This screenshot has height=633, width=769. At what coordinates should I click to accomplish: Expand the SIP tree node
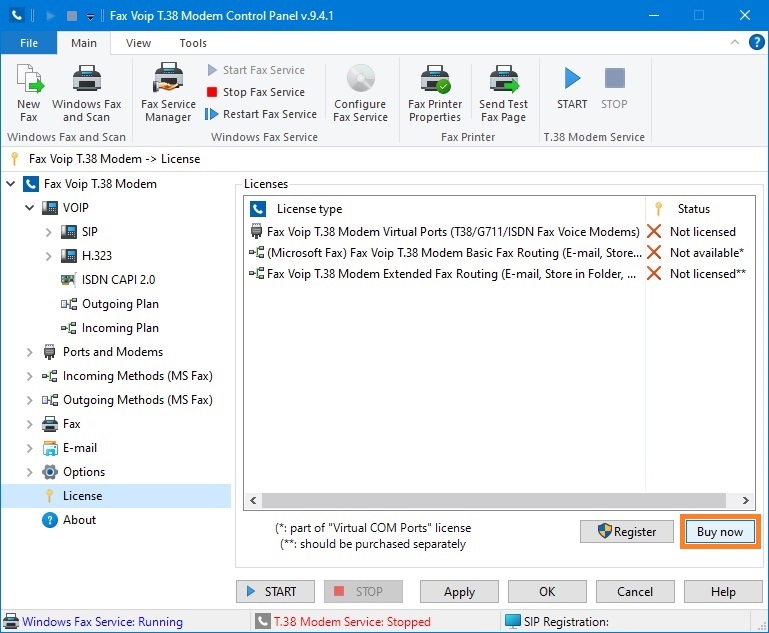tap(49, 232)
